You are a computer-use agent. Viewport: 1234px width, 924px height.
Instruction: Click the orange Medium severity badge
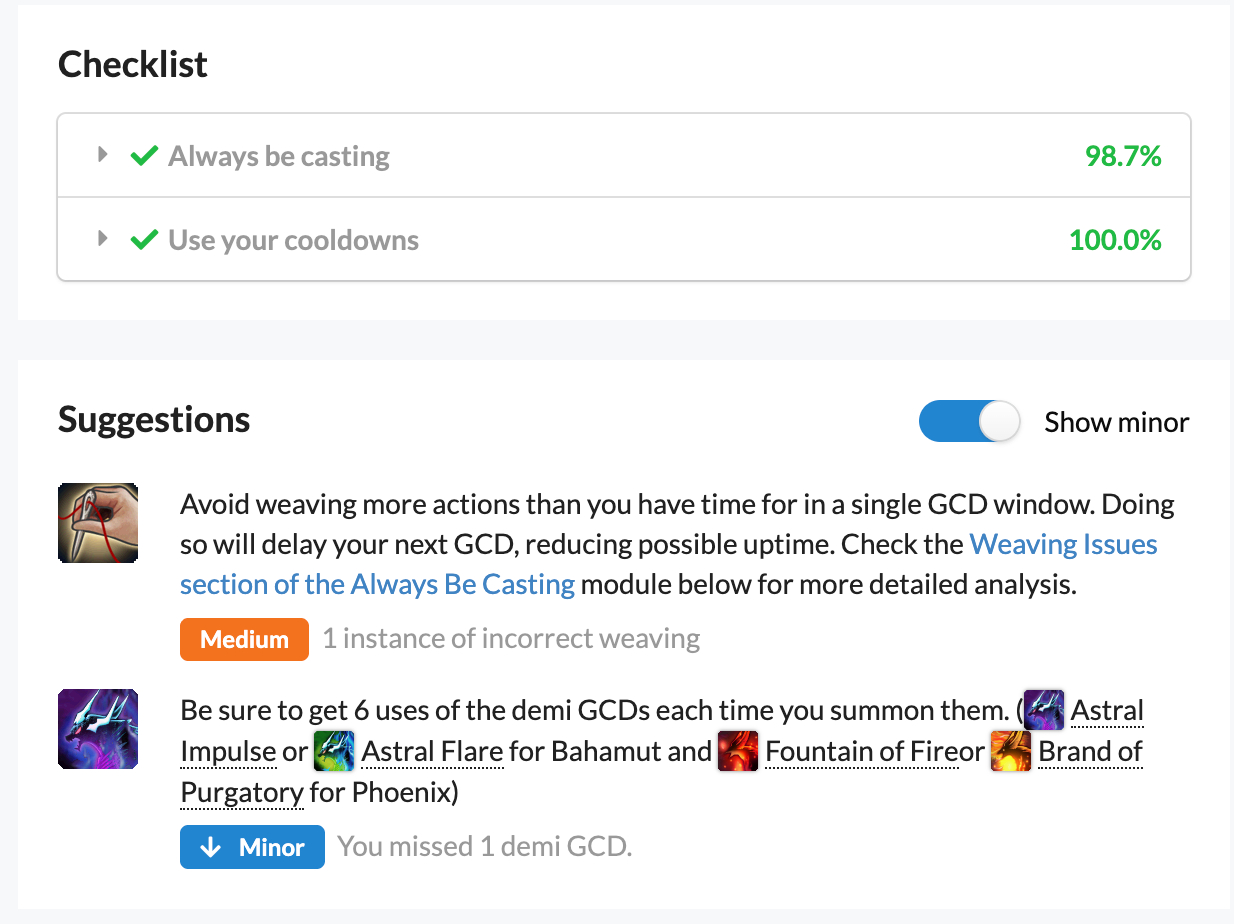pos(245,639)
